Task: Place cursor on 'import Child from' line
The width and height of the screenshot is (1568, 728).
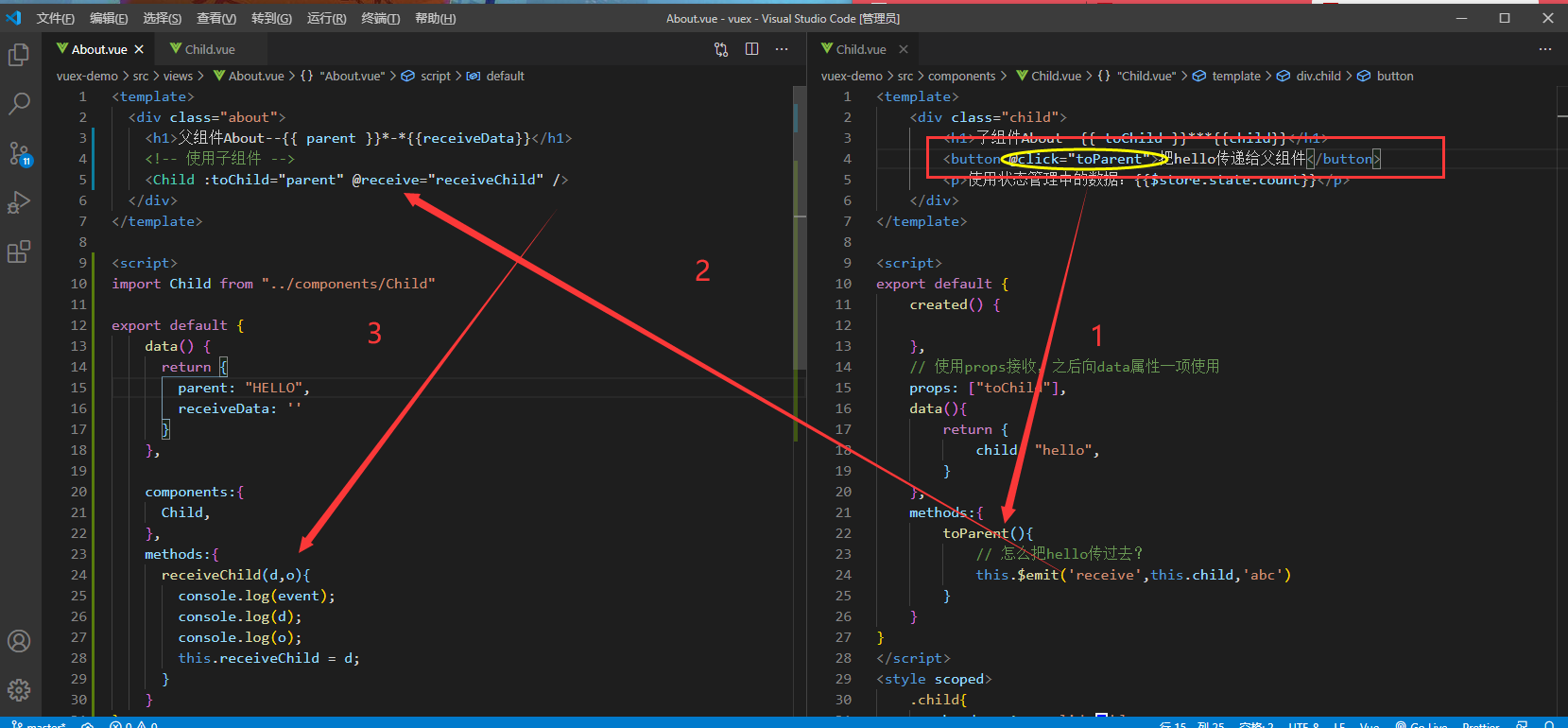Action: pyautogui.click(x=273, y=284)
